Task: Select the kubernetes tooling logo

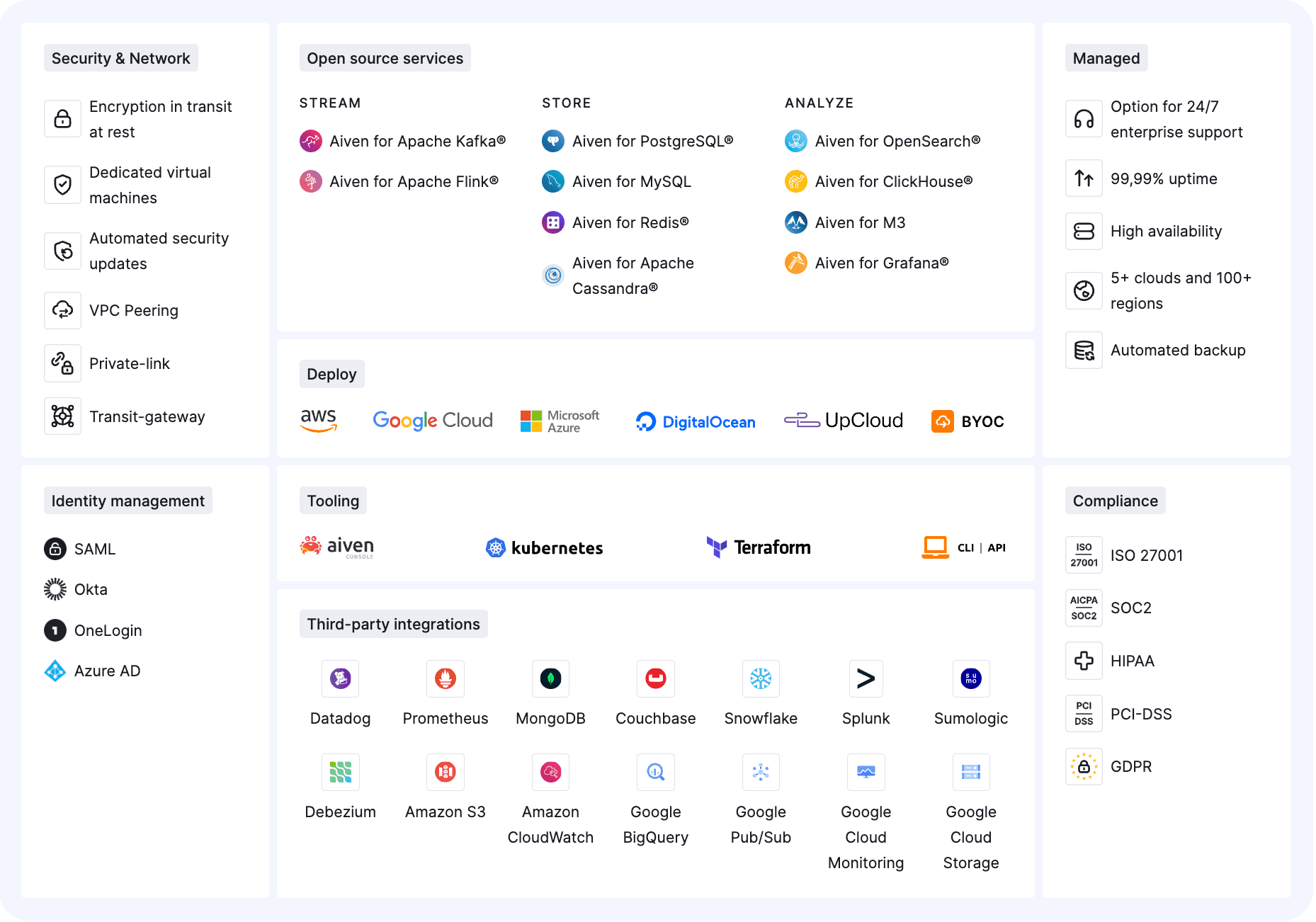Action: [x=544, y=547]
